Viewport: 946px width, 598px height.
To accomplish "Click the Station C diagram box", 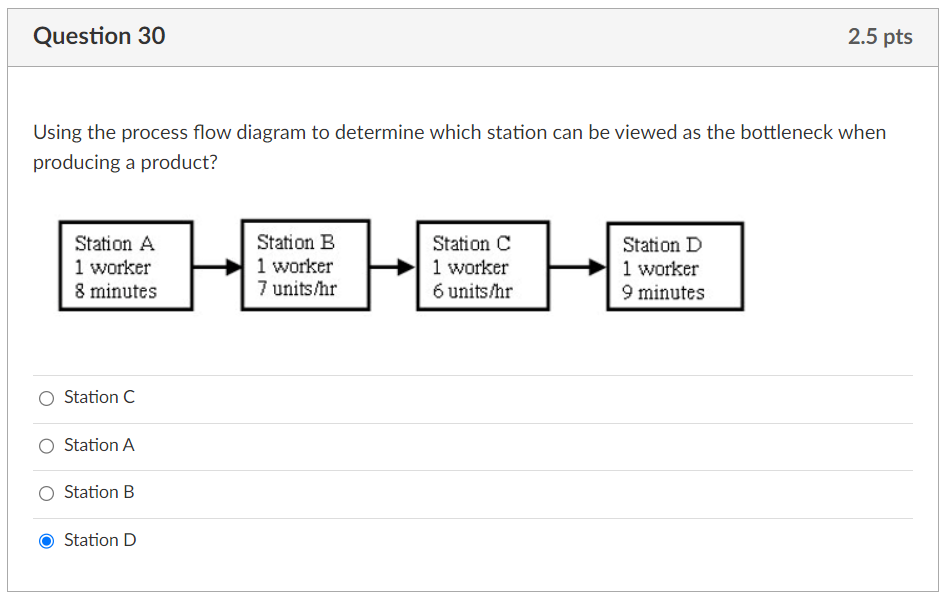I will (483, 265).
